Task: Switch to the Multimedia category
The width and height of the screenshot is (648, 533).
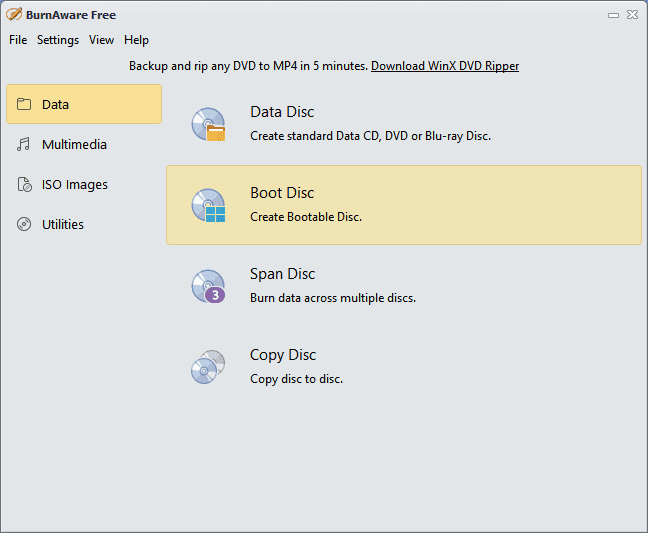Action: coord(74,144)
